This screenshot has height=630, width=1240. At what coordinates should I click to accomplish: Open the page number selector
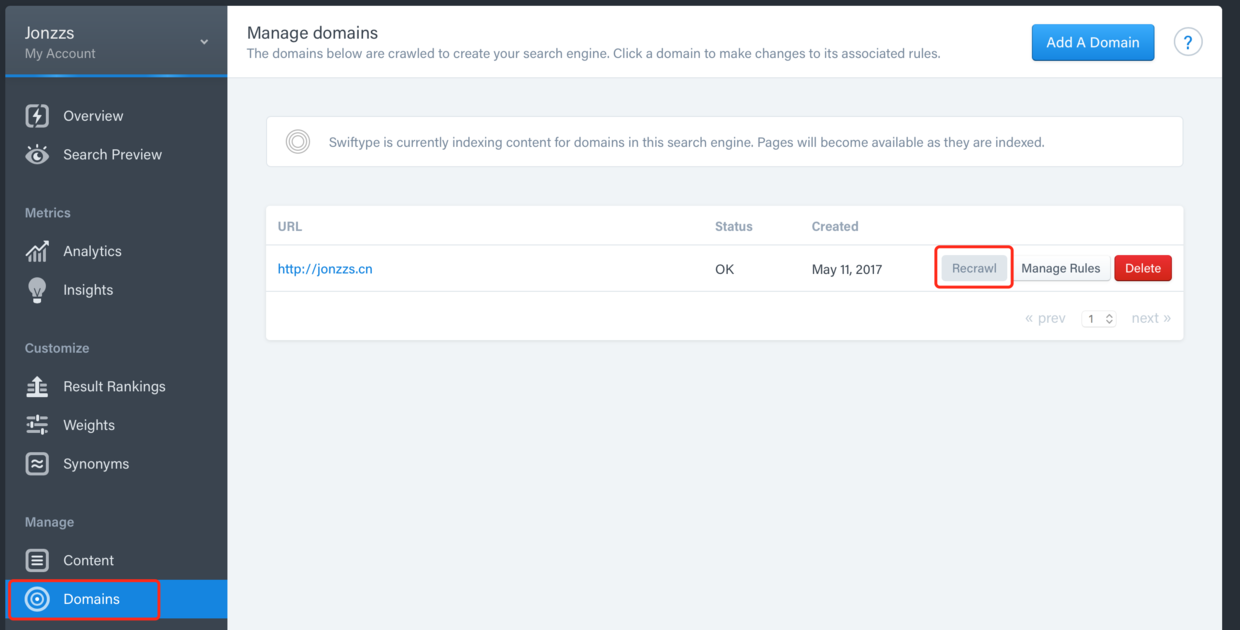pyautogui.click(x=1099, y=319)
